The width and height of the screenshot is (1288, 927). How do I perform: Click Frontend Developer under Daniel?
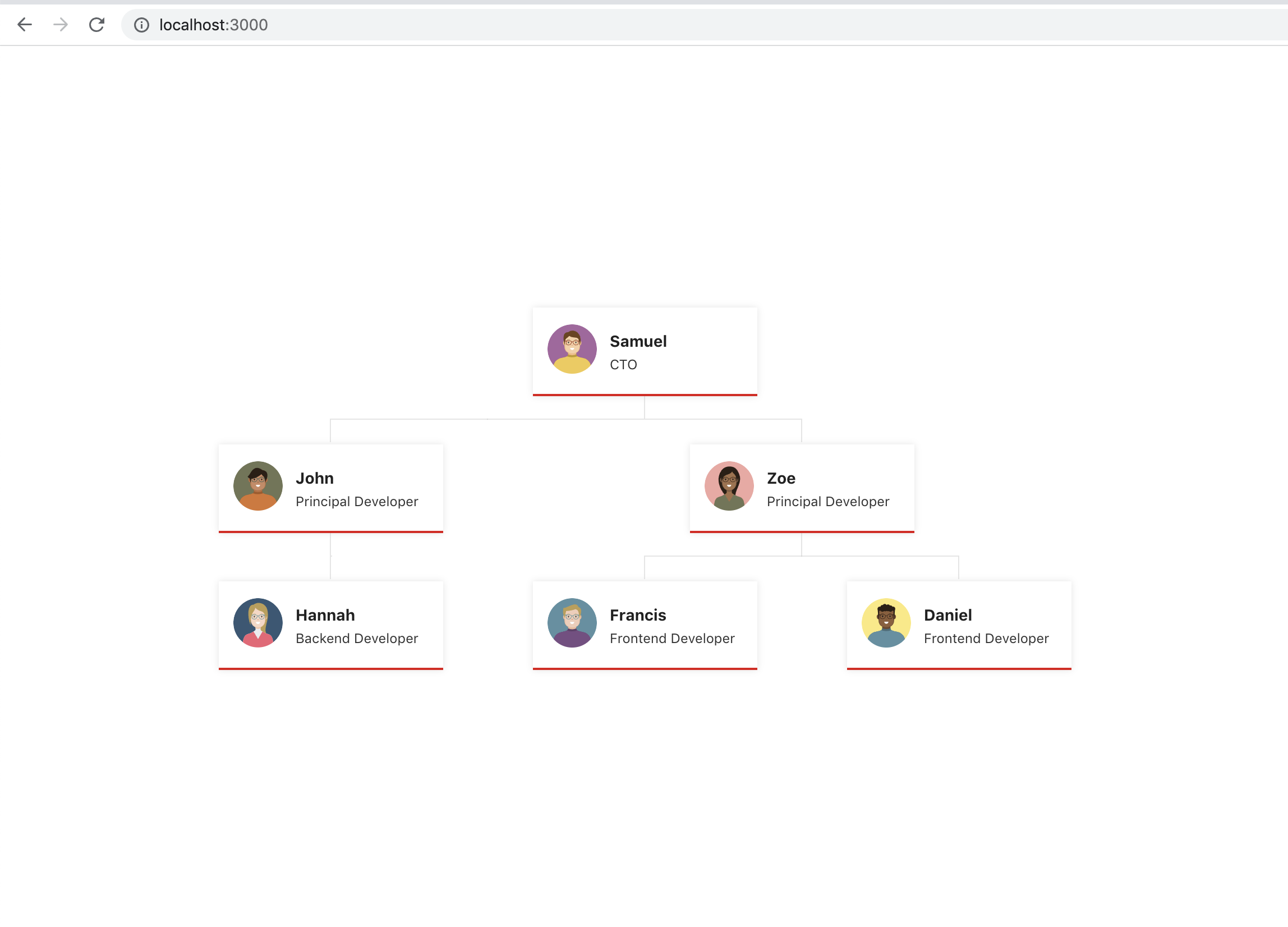pos(986,639)
